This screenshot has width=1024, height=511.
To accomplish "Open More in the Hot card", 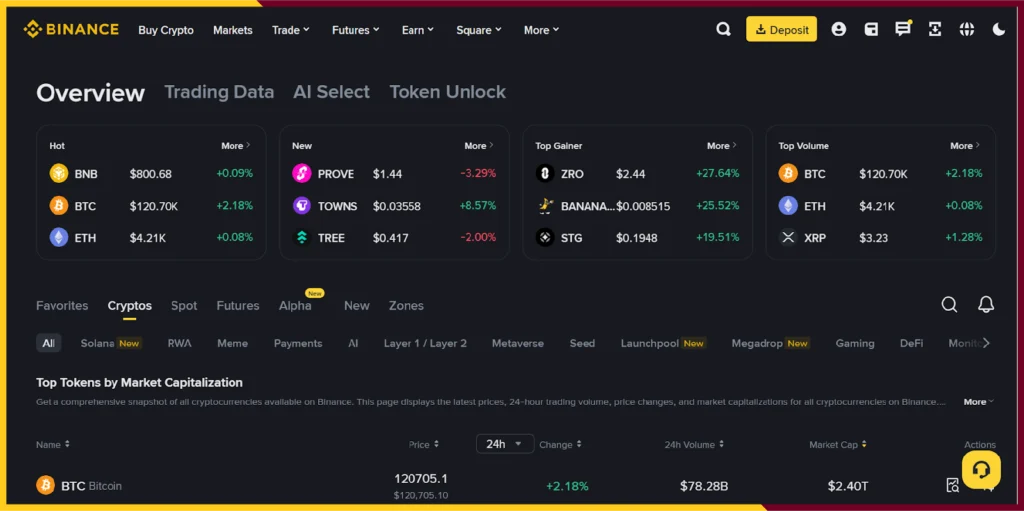I will (236, 146).
